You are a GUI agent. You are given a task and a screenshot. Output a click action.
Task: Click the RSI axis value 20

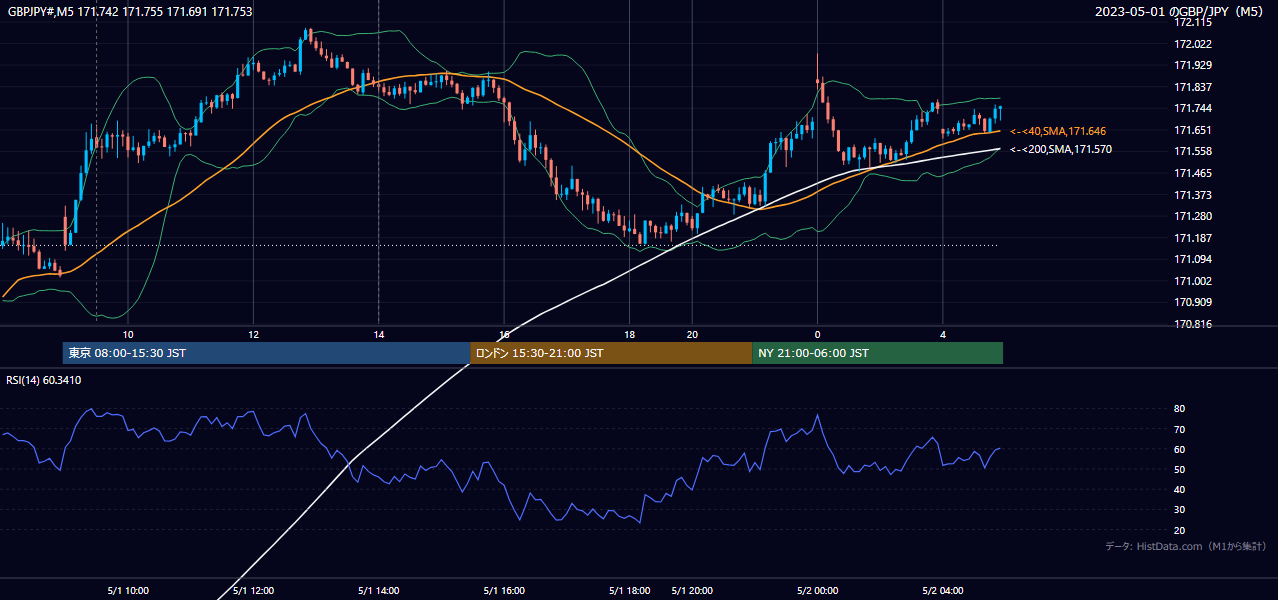point(1179,530)
